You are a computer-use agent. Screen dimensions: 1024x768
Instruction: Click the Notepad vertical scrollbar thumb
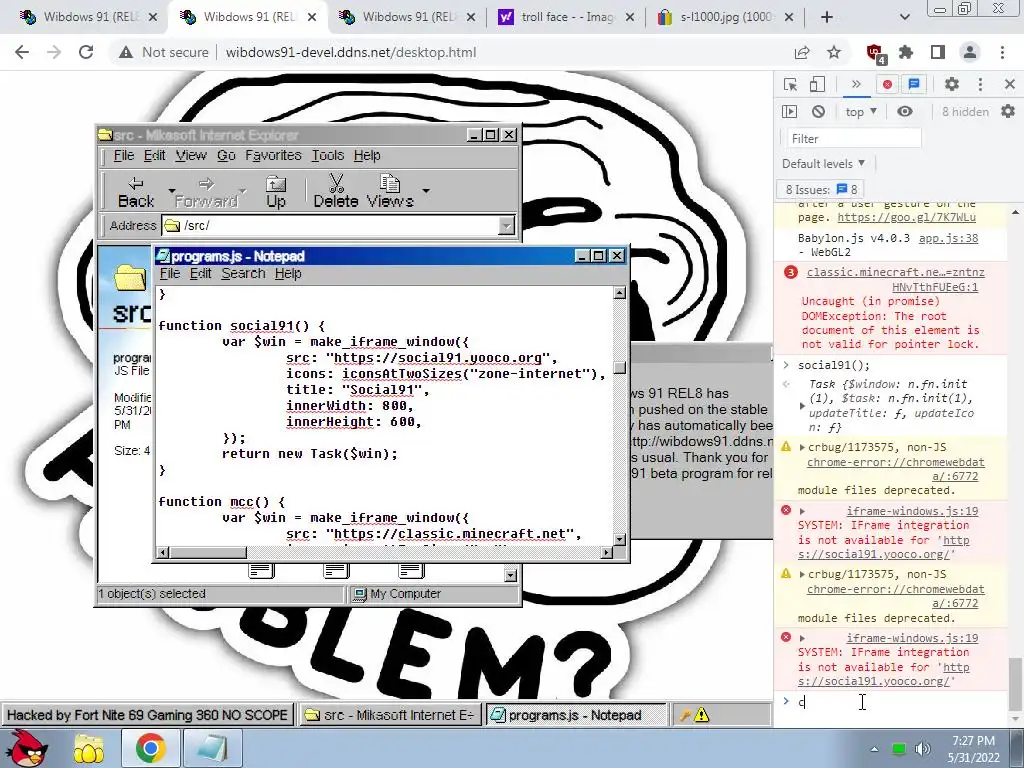pos(619,368)
